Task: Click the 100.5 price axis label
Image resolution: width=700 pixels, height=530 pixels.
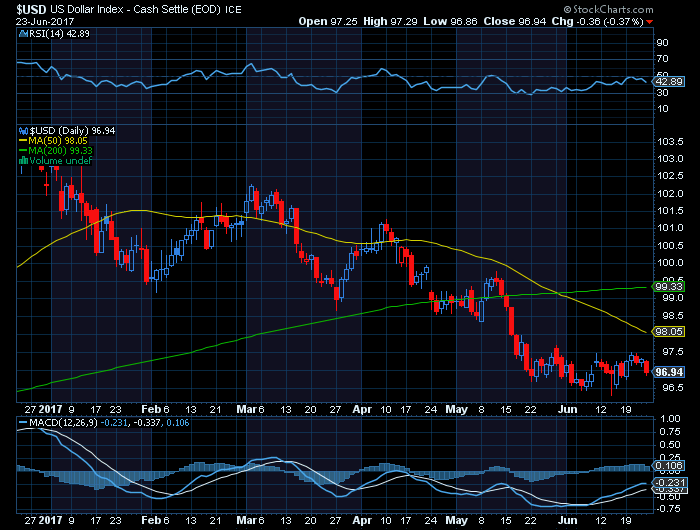Action: tap(670, 246)
